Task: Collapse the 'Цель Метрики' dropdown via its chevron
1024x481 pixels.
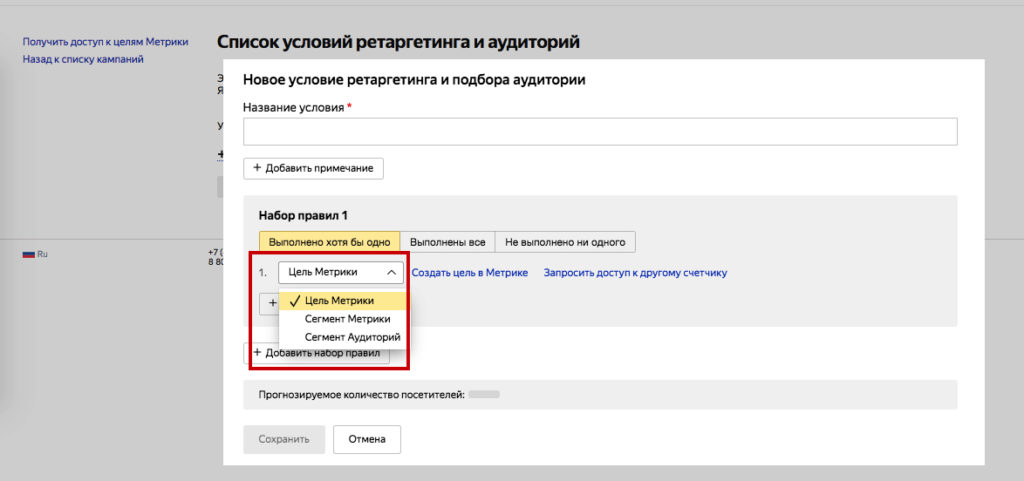Action: [x=391, y=272]
